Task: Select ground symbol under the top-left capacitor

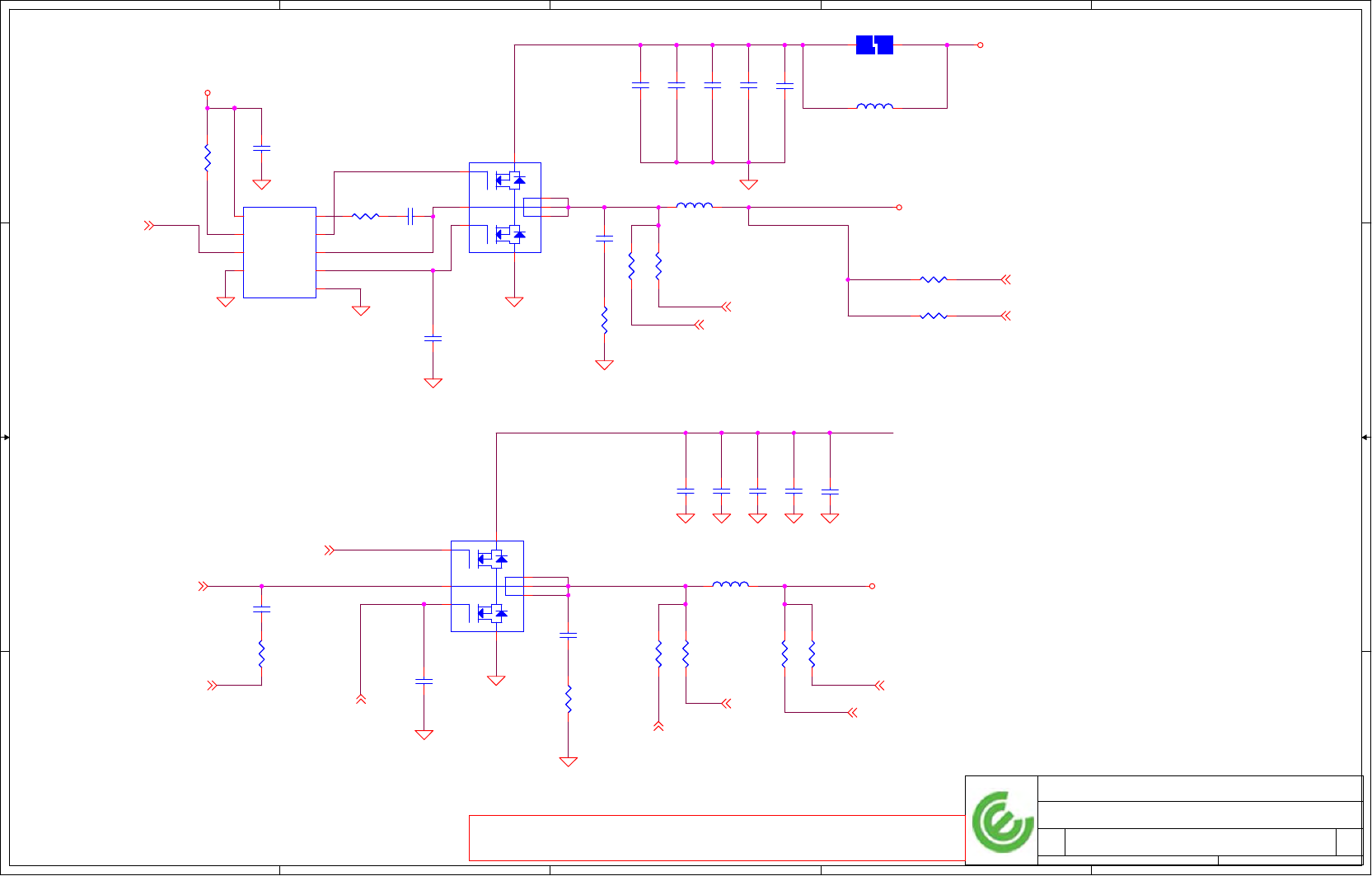Action: coord(261,185)
